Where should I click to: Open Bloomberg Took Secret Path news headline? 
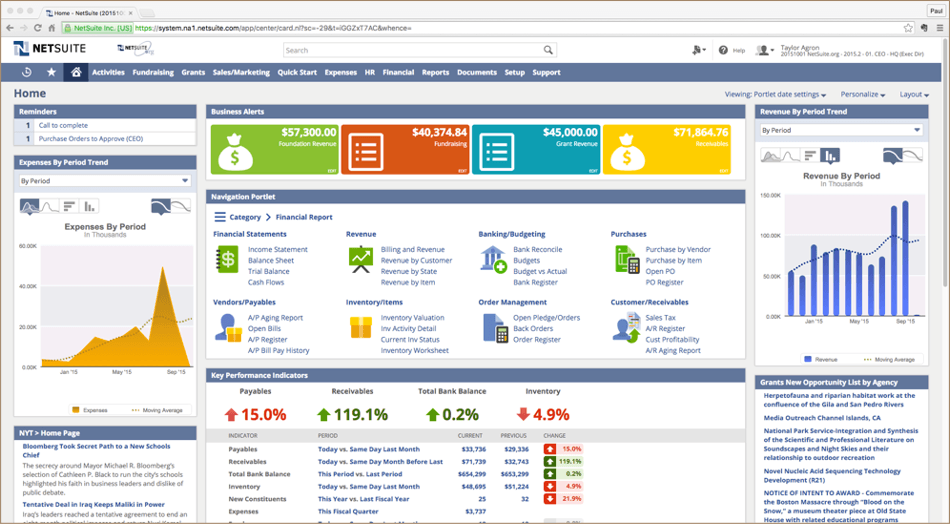(96, 450)
